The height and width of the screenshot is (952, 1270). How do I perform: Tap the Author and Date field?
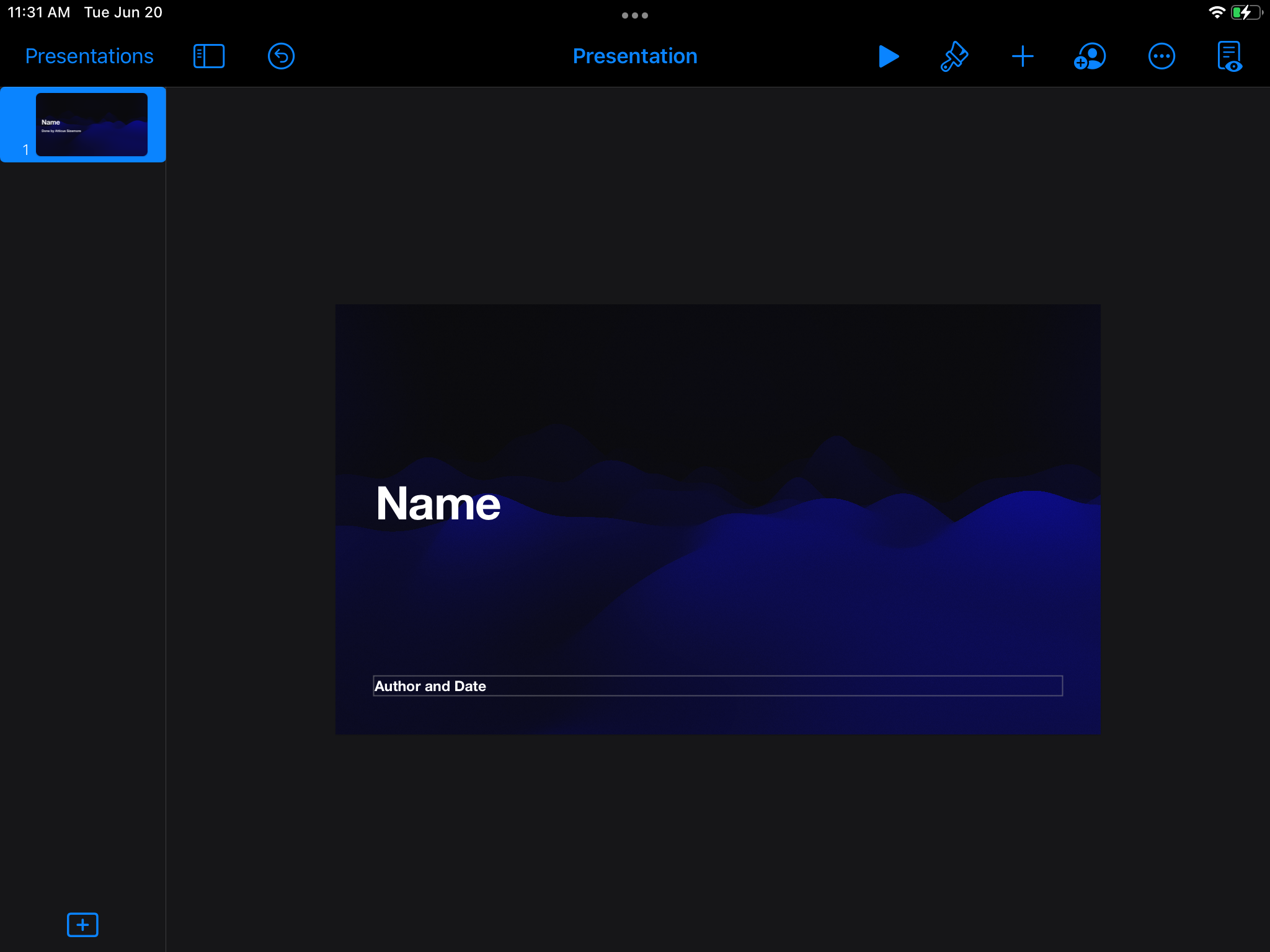[717, 686]
